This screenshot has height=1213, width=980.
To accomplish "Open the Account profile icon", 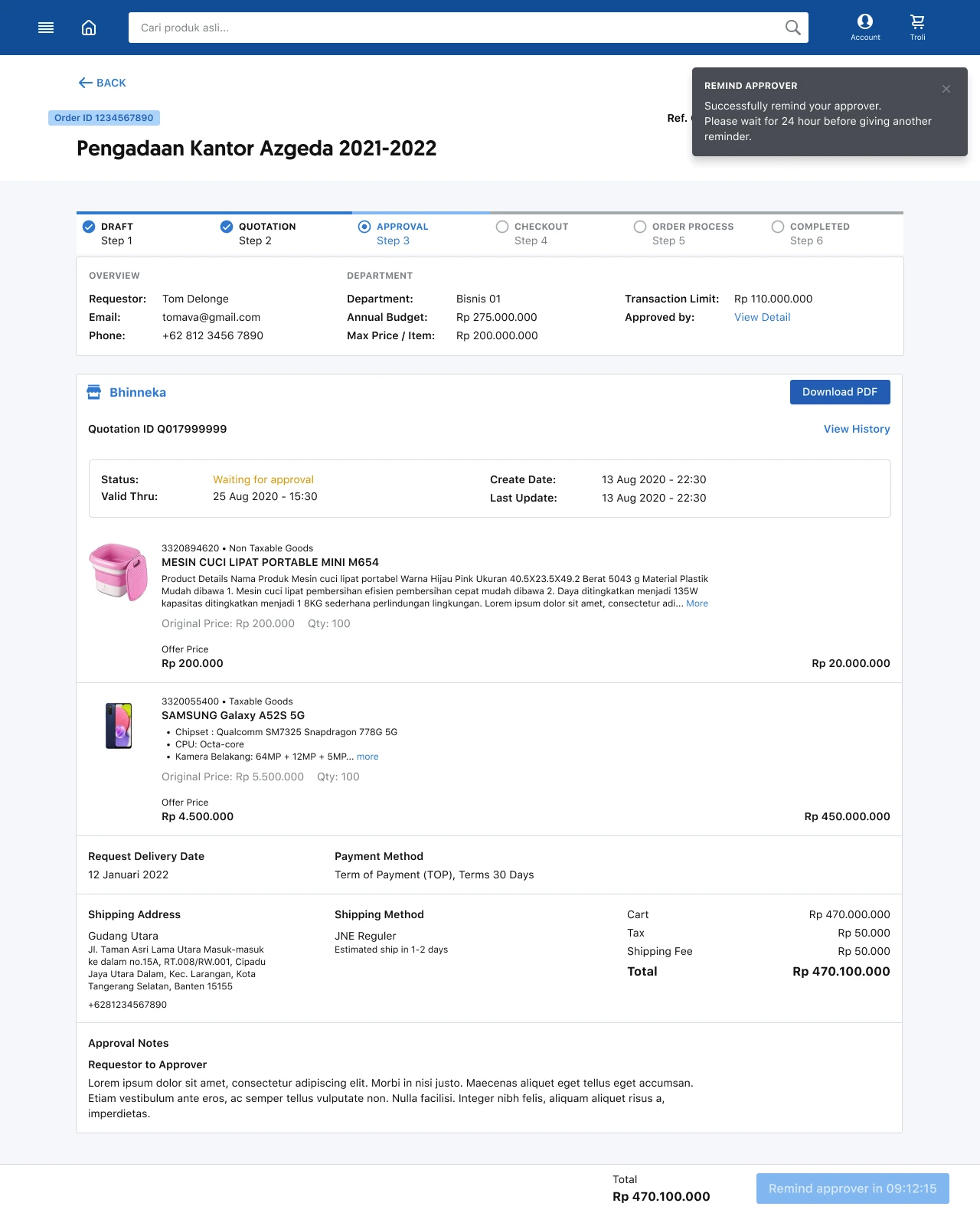I will pyautogui.click(x=865, y=22).
